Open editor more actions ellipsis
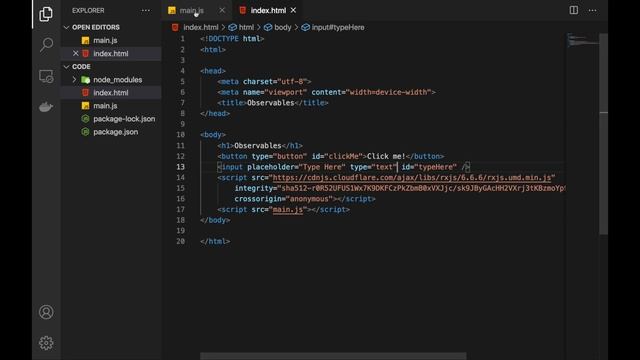Screen dimensions: 640x360 (x=592, y=10)
